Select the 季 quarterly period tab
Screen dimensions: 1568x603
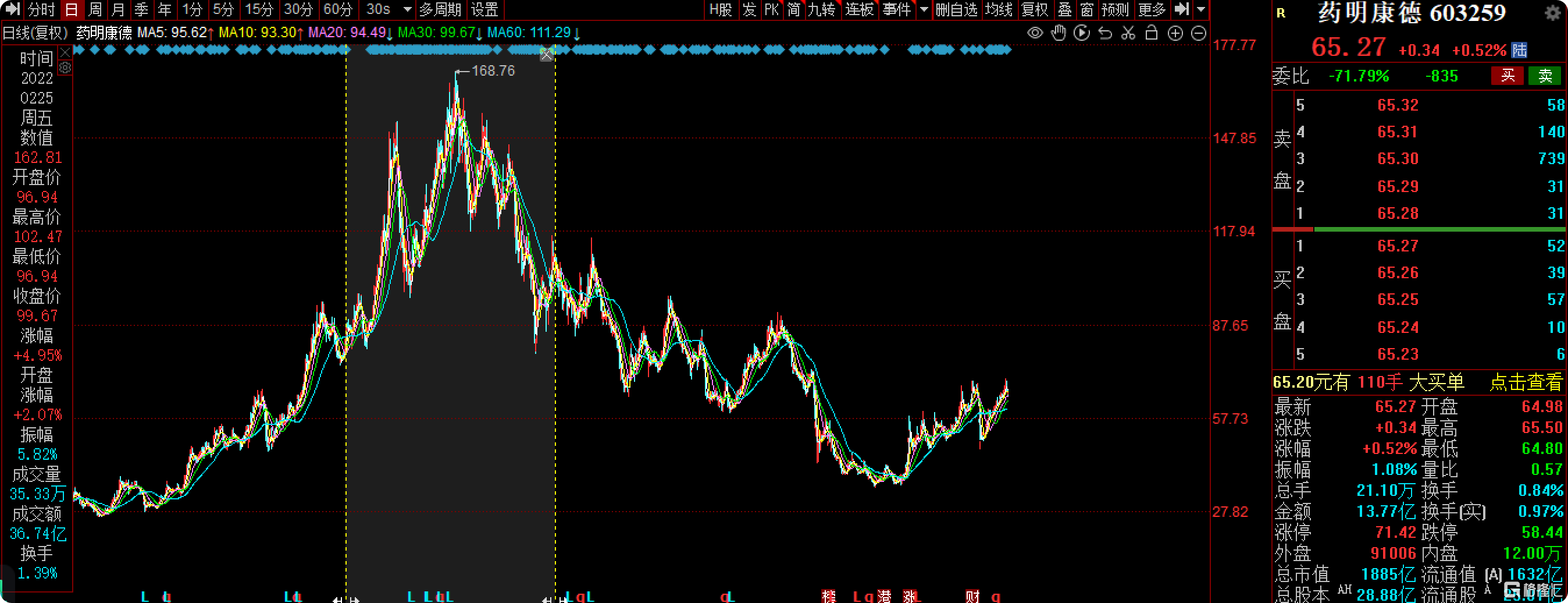point(141,9)
